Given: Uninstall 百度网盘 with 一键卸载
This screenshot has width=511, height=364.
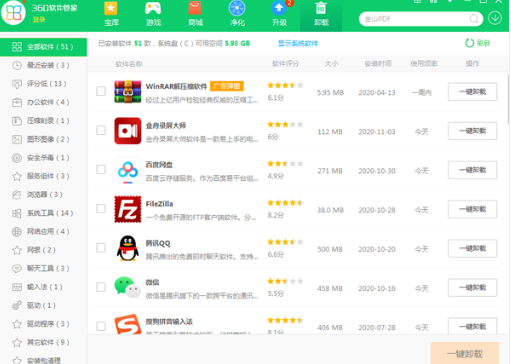Looking at the screenshot, I should pos(472,170).
